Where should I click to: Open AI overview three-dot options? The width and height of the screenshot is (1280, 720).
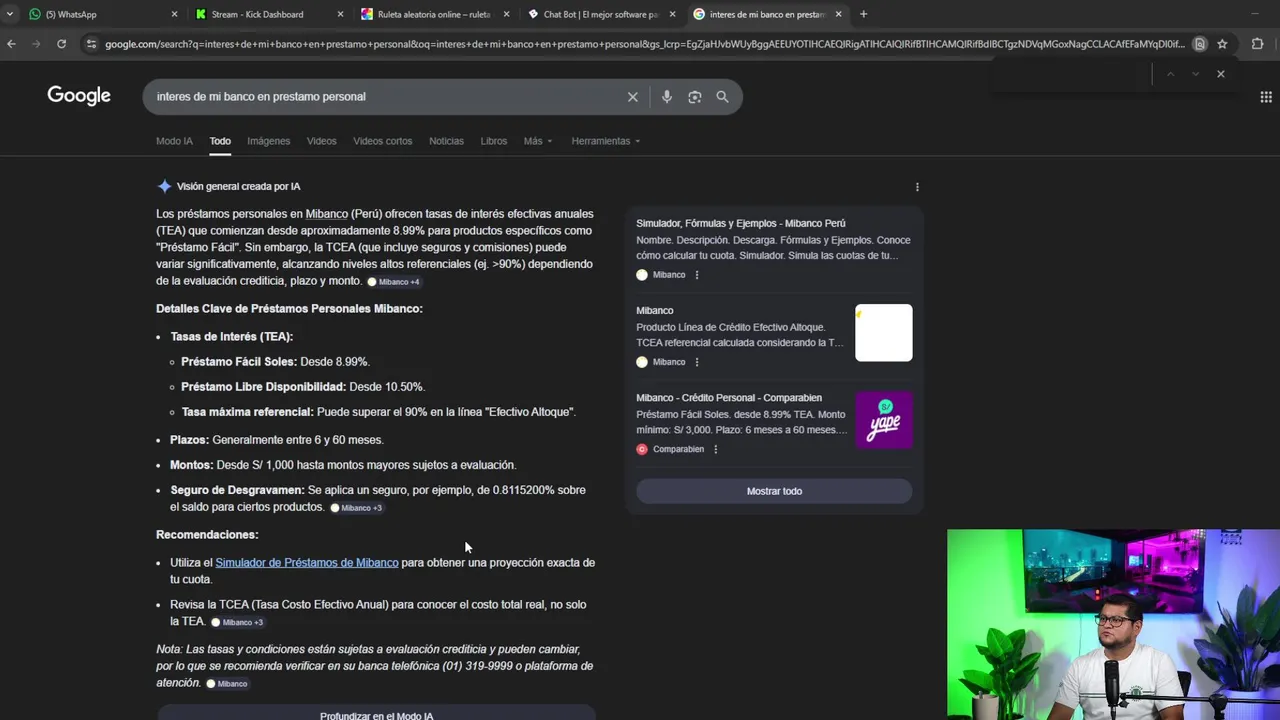click(917, 187)
